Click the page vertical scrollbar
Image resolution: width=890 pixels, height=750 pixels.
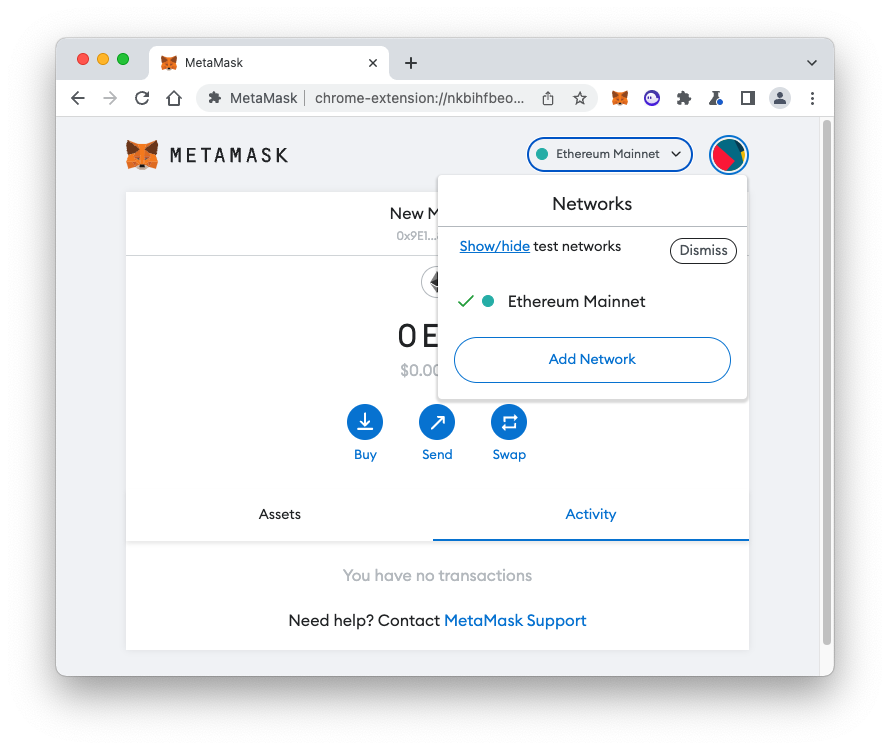click(827, 382)
